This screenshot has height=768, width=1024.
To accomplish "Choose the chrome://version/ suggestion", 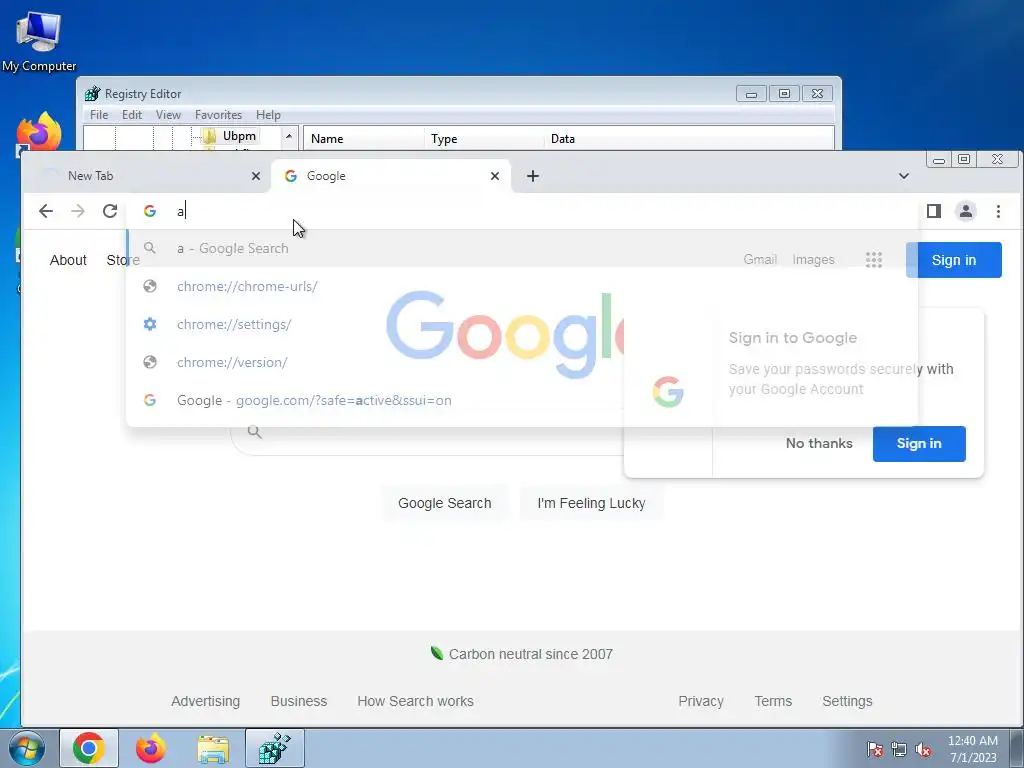I will click(522, 362).
